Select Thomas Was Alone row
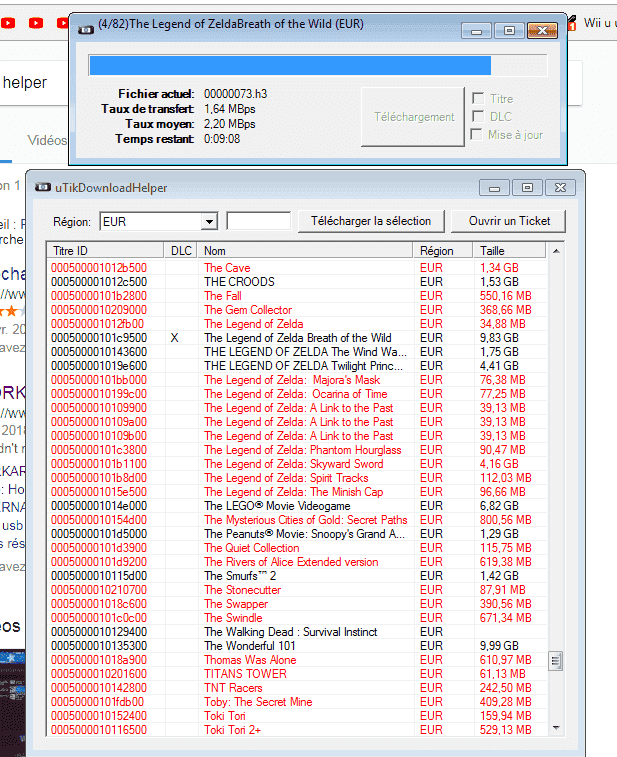The image size is (617, 757). (x=297, y=659)
